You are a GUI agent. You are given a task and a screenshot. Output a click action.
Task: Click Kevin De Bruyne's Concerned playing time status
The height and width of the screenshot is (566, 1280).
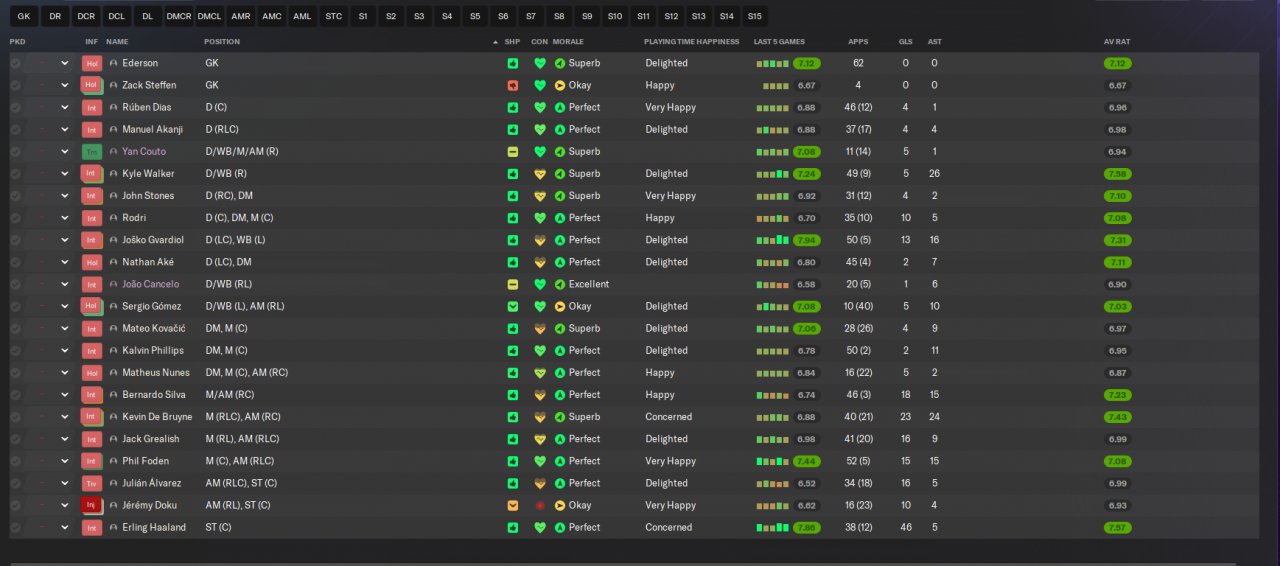pos(668,417)
